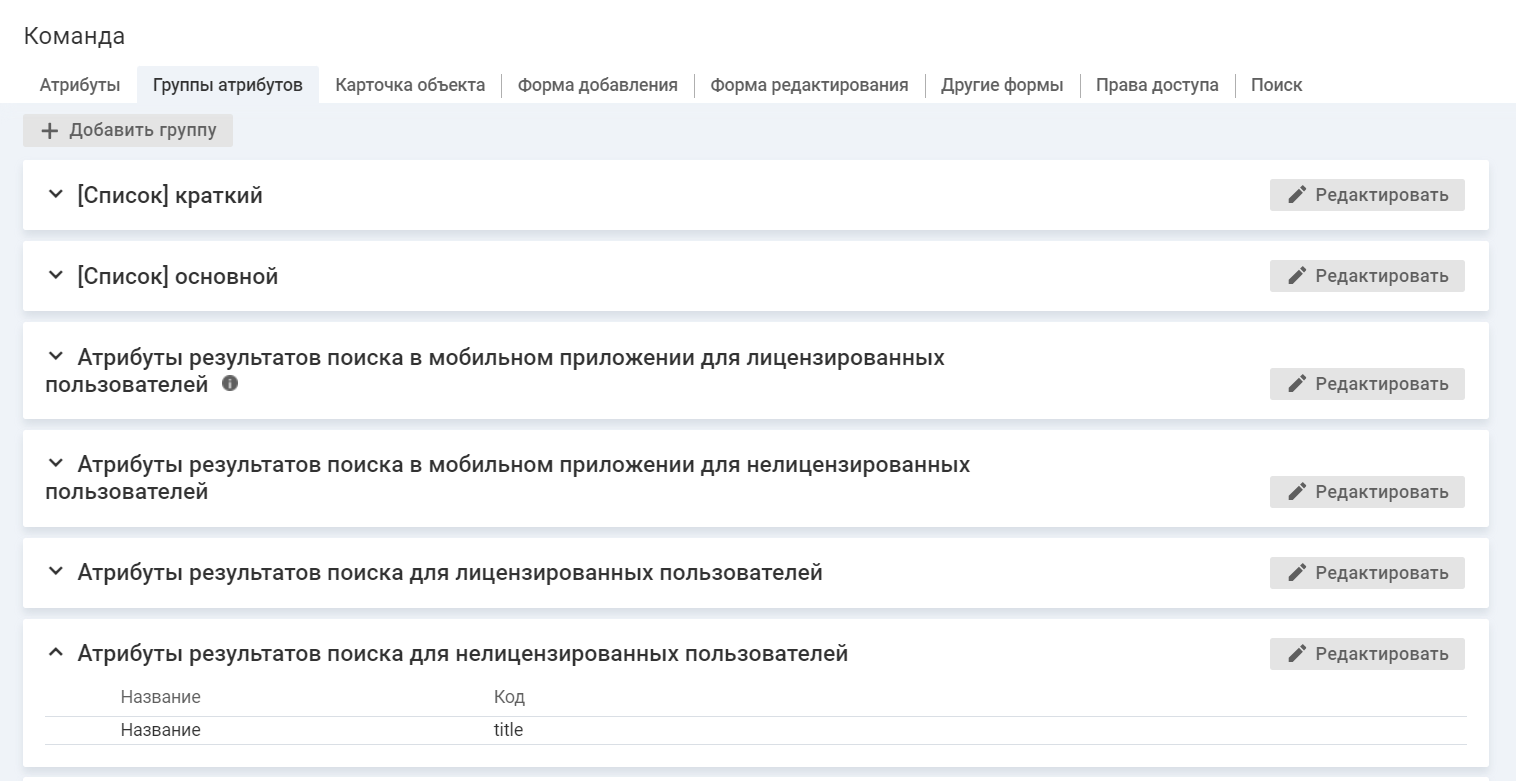Open the Форма добавления tab
The width and height of the screenshot is (1516, 781).
pos(597,85)
